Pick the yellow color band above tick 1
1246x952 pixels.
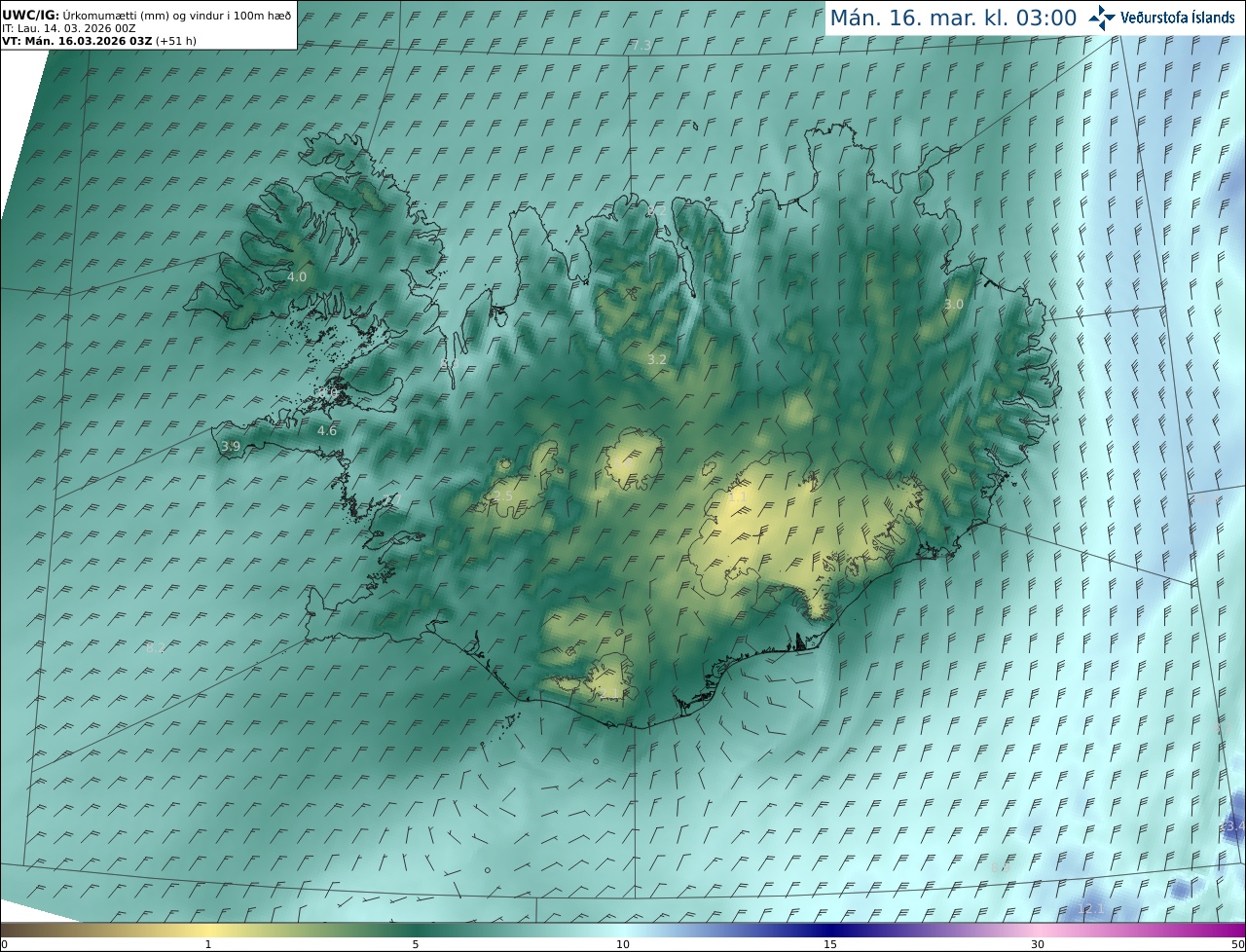pyautogui.click(x=208, y=930)
